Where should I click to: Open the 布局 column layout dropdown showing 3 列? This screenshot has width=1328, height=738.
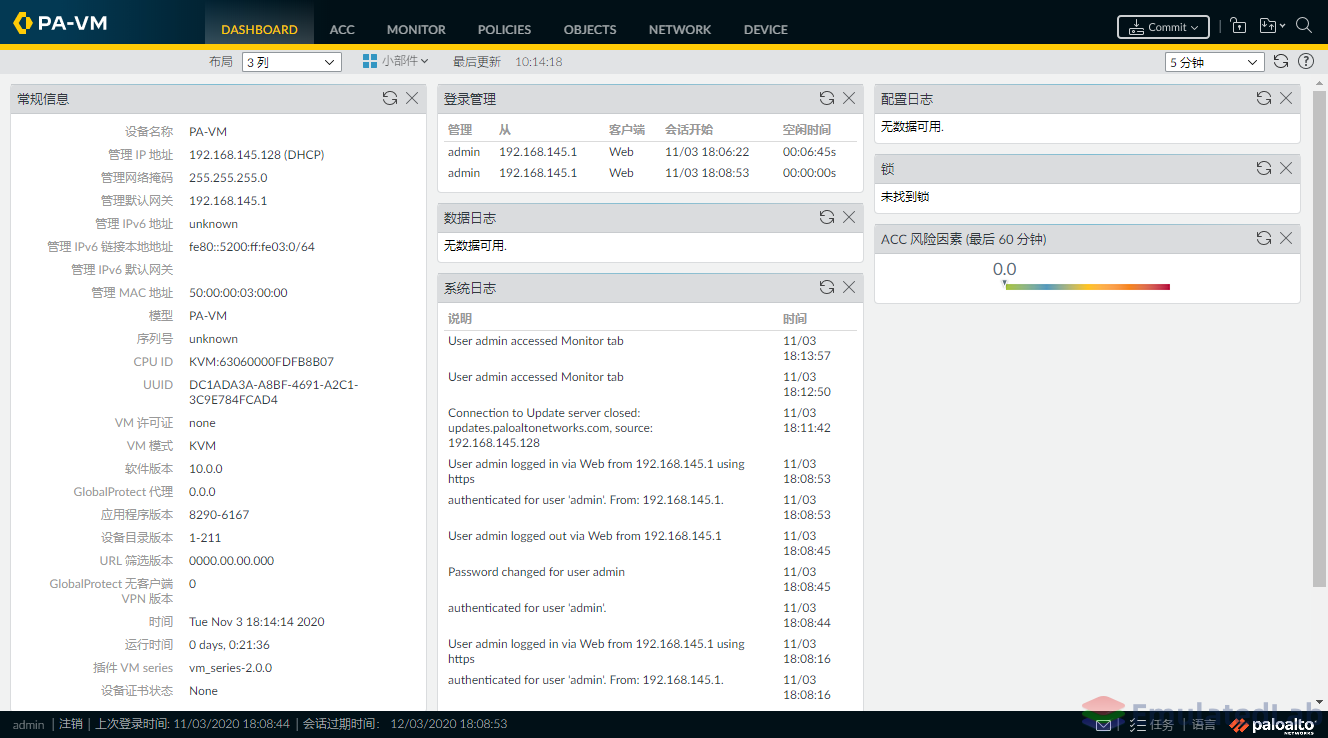(x=291, y=62)
